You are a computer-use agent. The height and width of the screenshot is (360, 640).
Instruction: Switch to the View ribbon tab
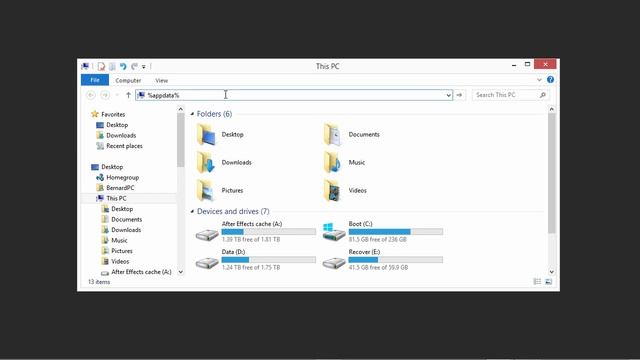162,80
